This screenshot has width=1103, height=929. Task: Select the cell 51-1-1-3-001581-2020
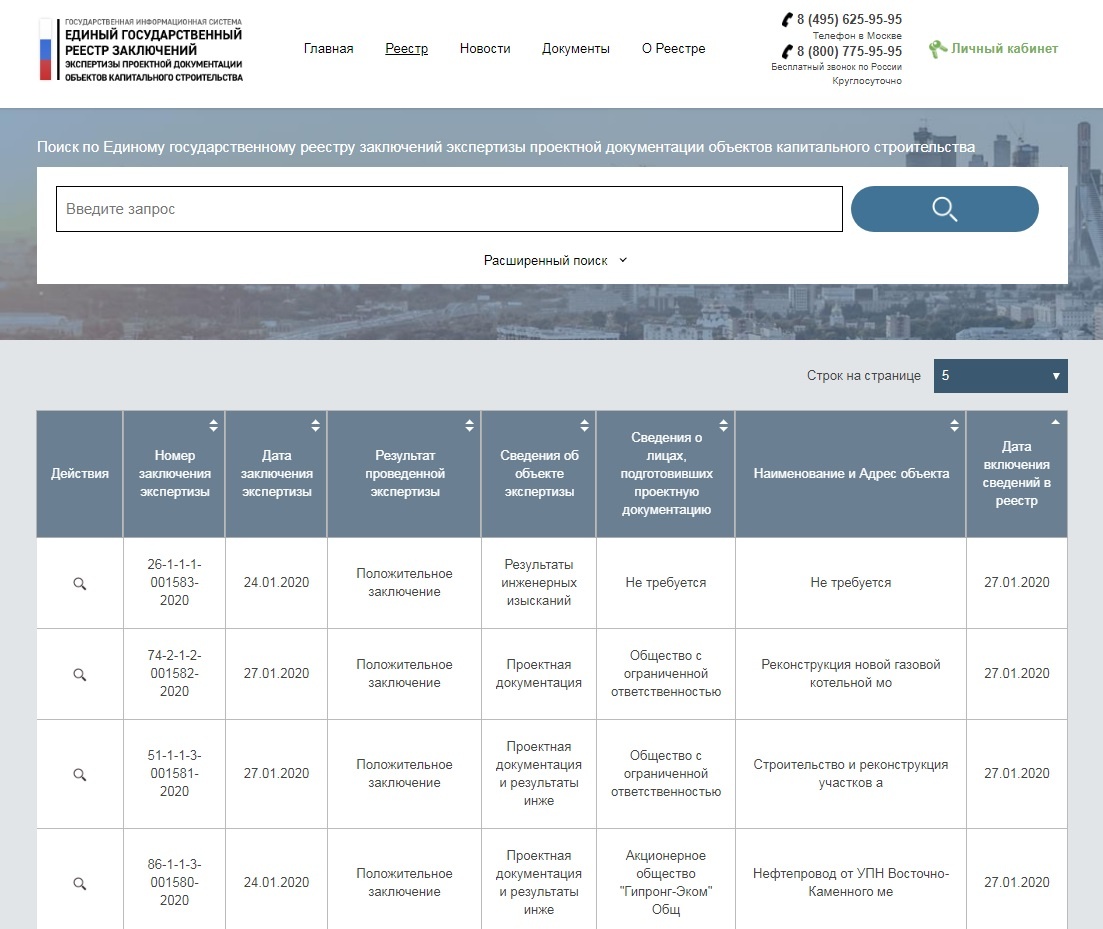pos(174,773)
